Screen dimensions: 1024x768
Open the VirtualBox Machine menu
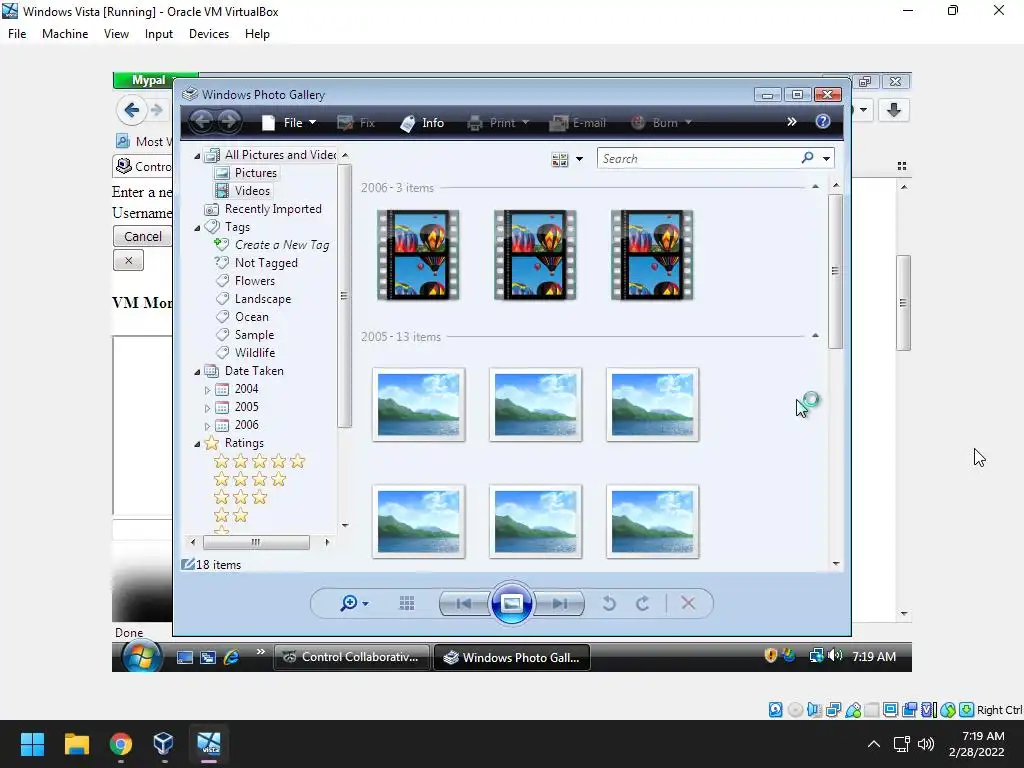[65, 34]
